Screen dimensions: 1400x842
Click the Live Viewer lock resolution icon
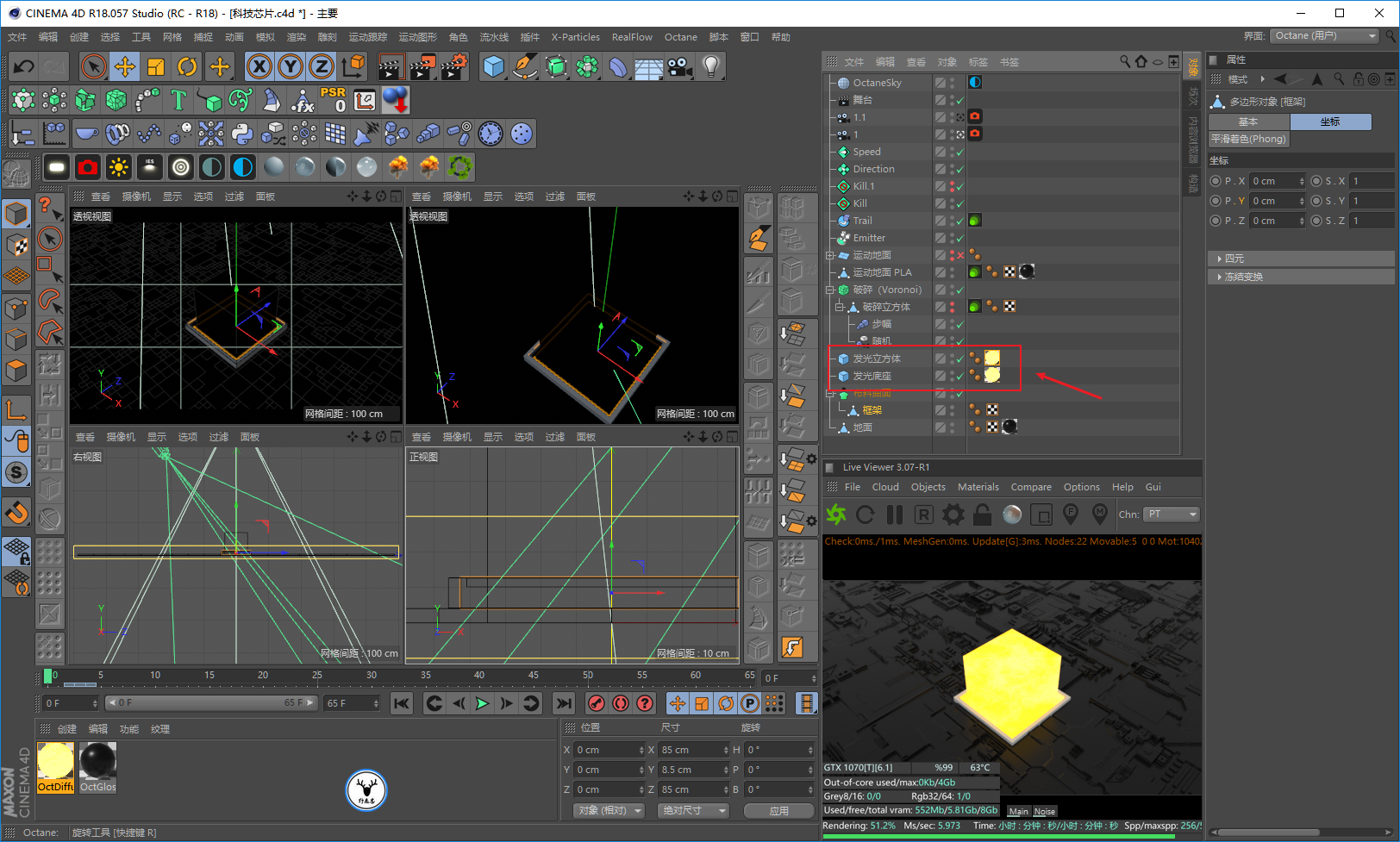(983, 515)
